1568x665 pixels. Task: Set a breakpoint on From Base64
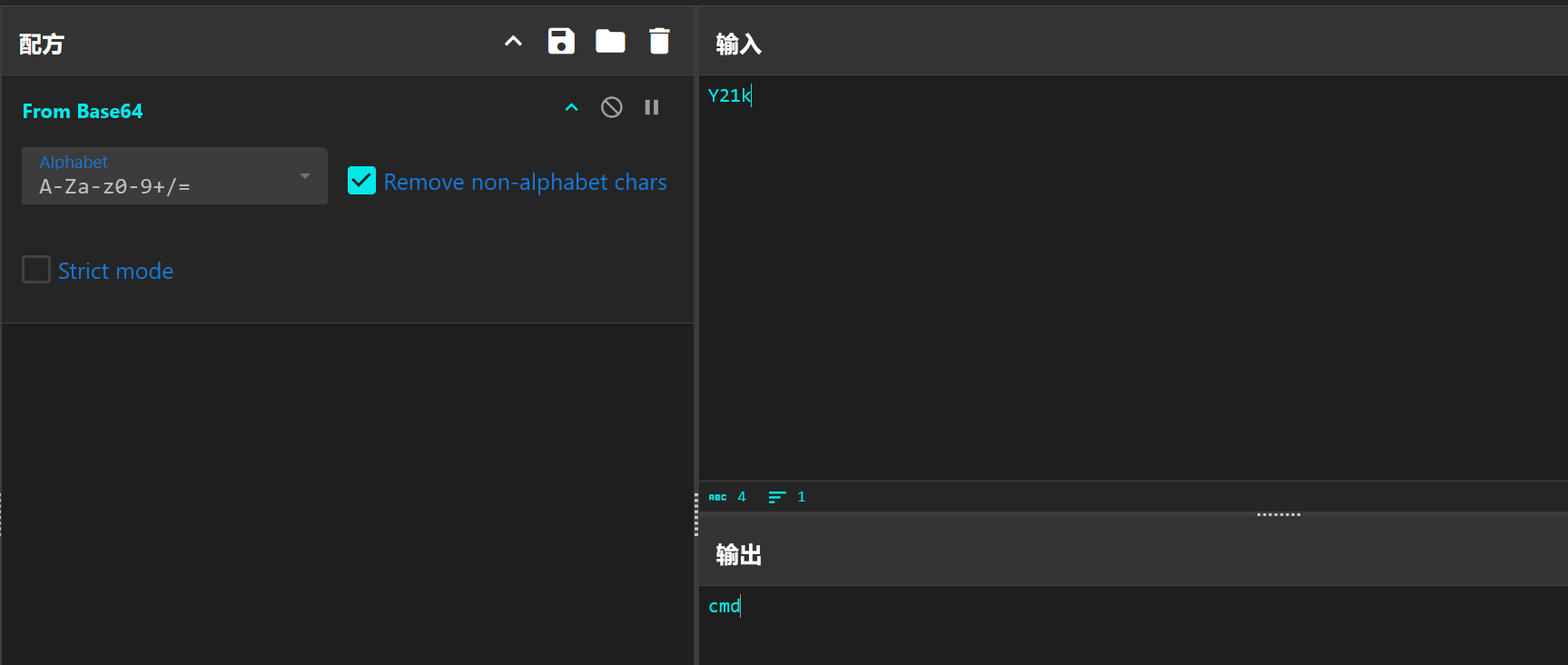[x=652, y=107]
